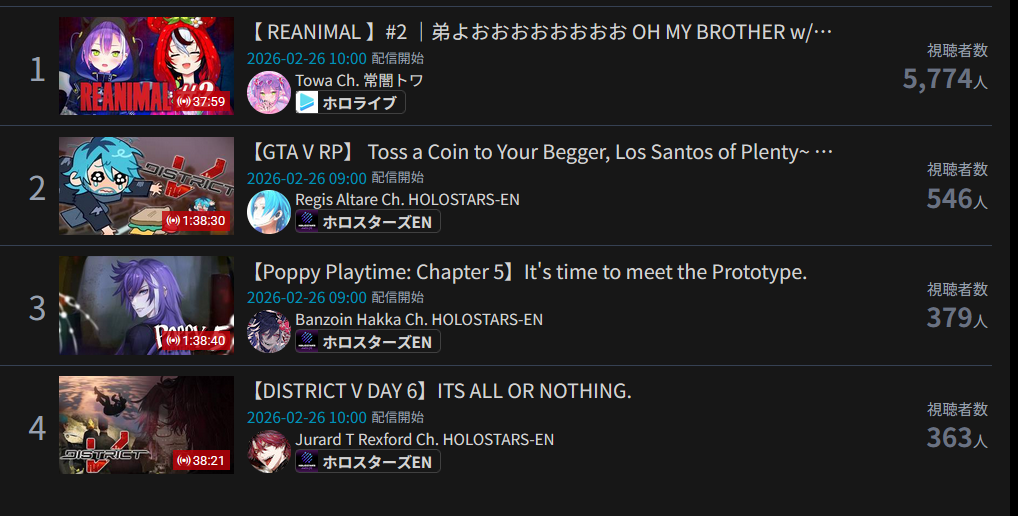
Task: Open Regis Altare channel avatar icon
Action: pos(269,212)
